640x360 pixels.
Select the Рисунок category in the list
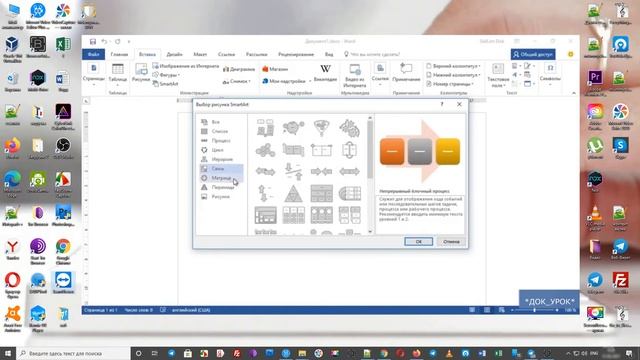tap(221, 197)
